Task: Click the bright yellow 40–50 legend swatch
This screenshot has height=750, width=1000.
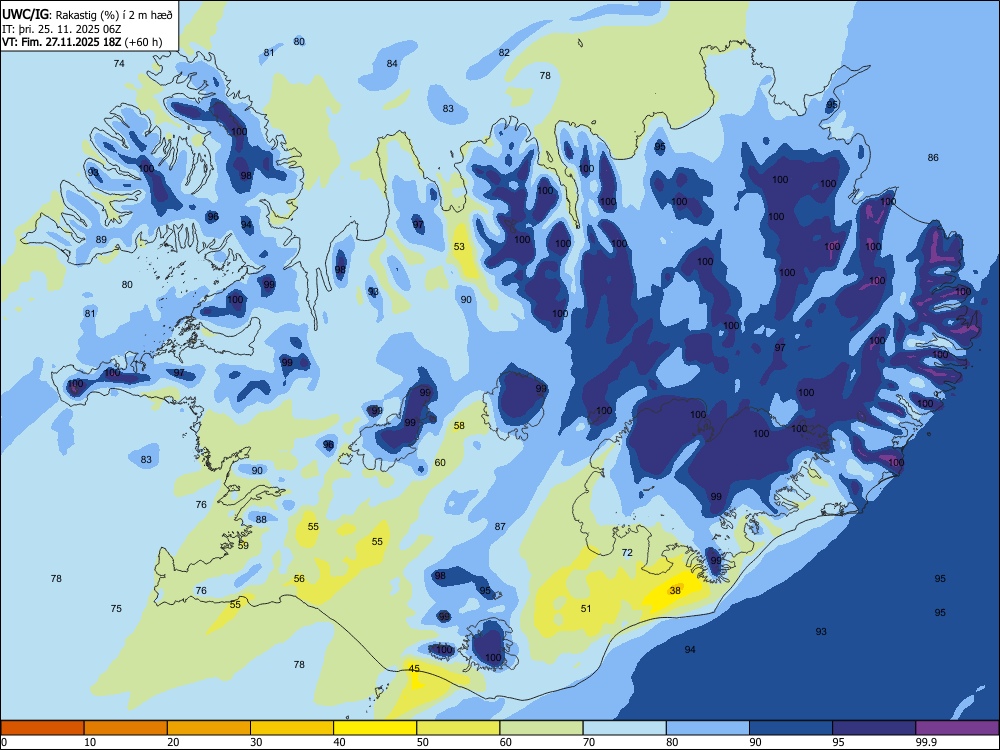Action: [375, 728]
